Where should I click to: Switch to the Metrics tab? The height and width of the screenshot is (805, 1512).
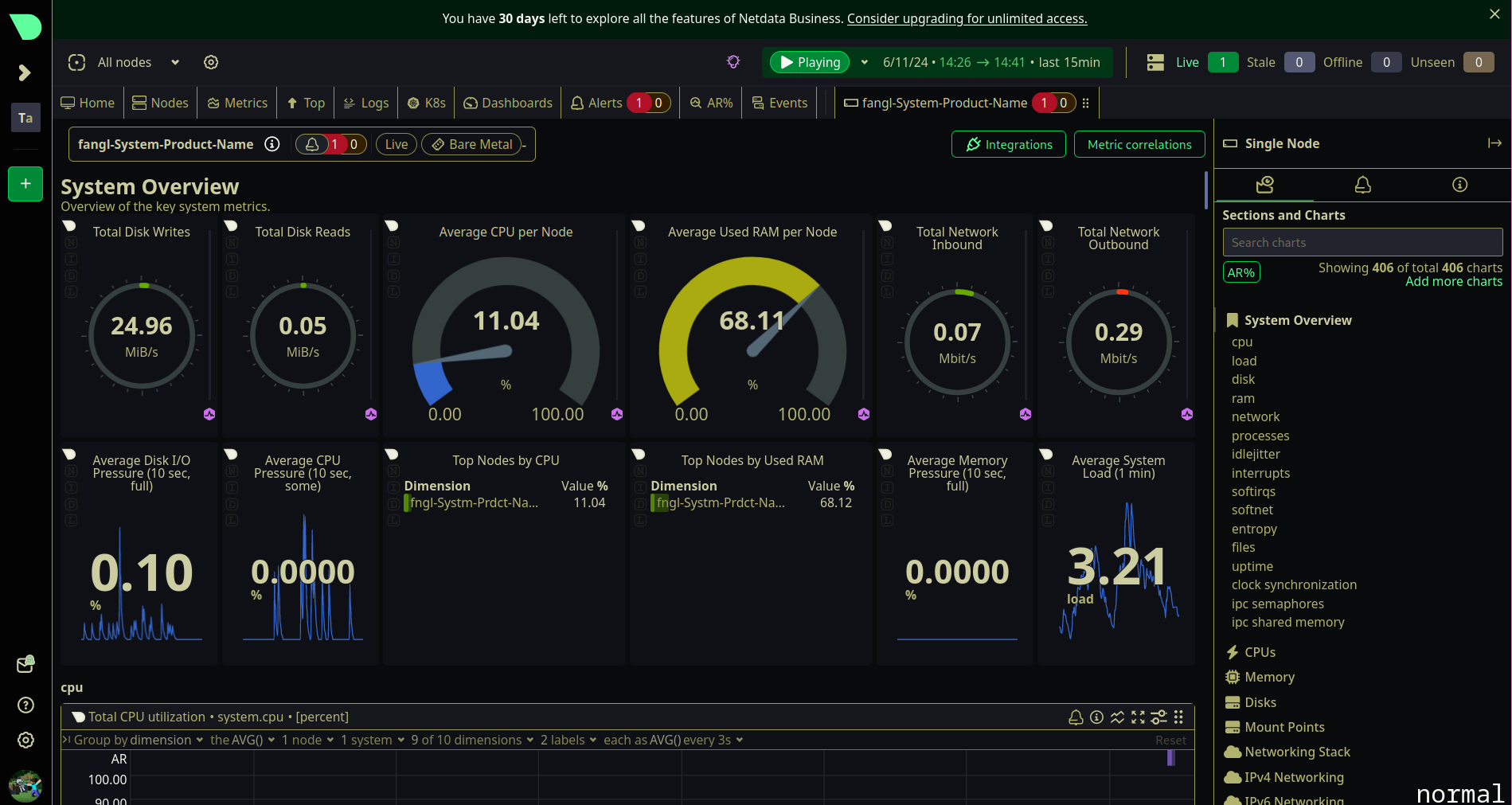coord(237,103)
